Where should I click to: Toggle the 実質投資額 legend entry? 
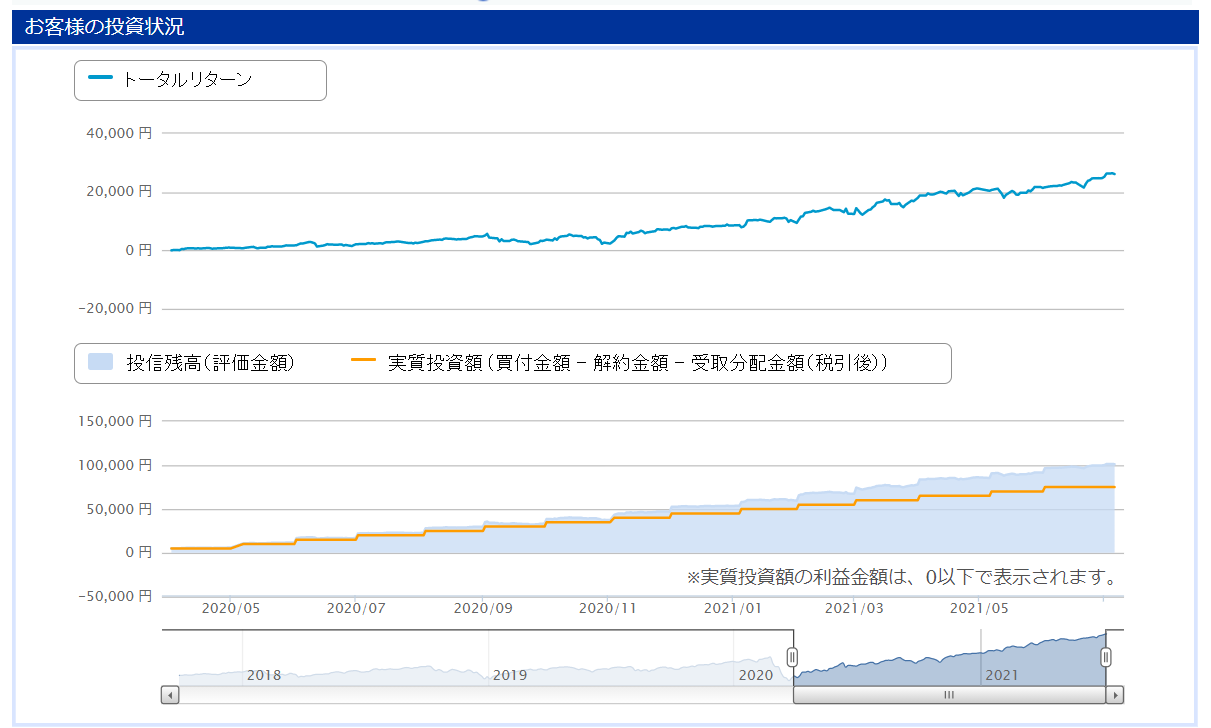(x=621, y=363)
